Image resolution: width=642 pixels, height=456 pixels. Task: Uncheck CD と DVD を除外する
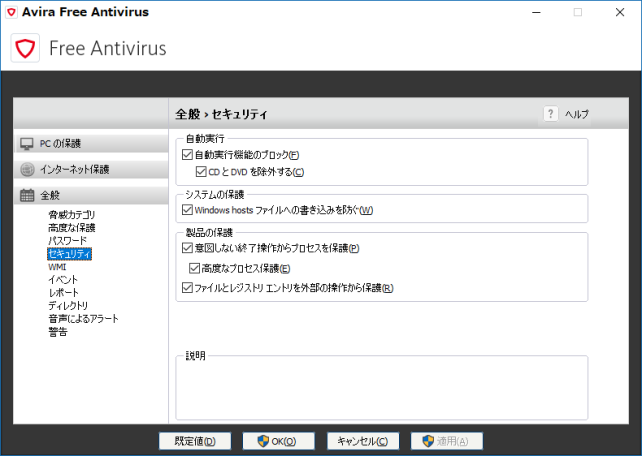click(201, 172)
